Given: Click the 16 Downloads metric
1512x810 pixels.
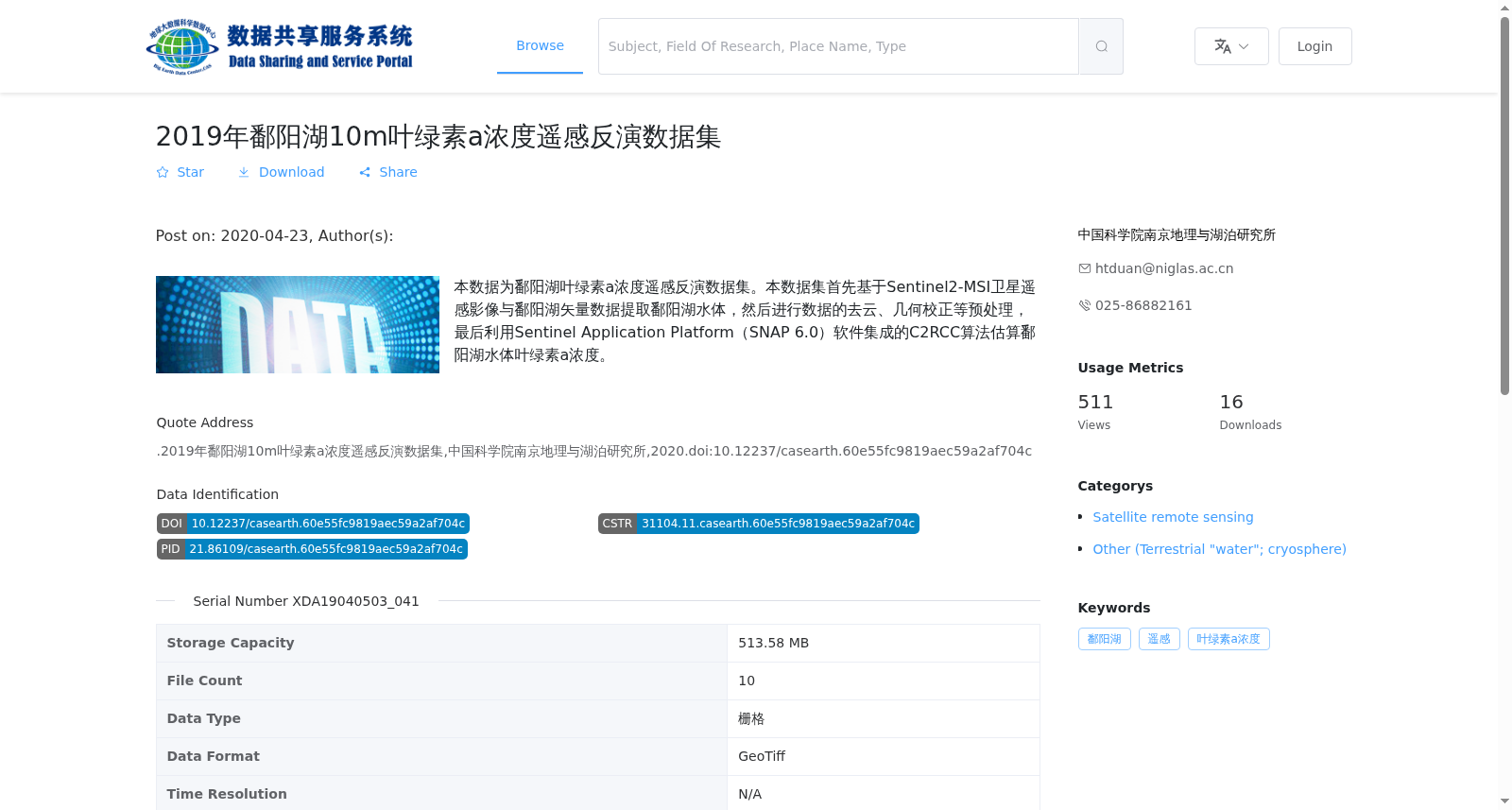Looking at the screenshot, I should pos(1250,412).
